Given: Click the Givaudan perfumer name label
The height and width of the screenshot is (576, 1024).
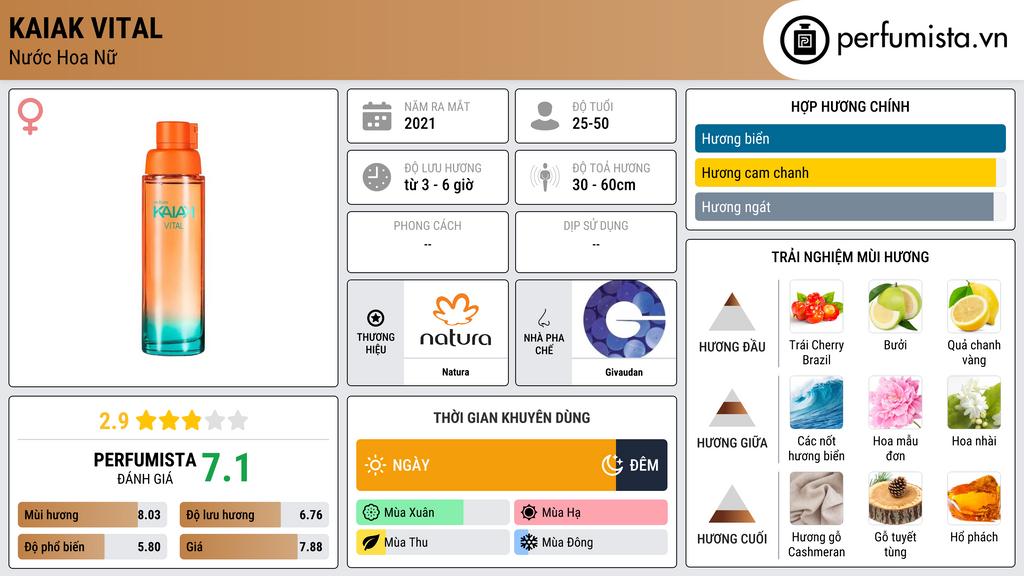Looking at the screenshot, I should click(x=624, y=372).
